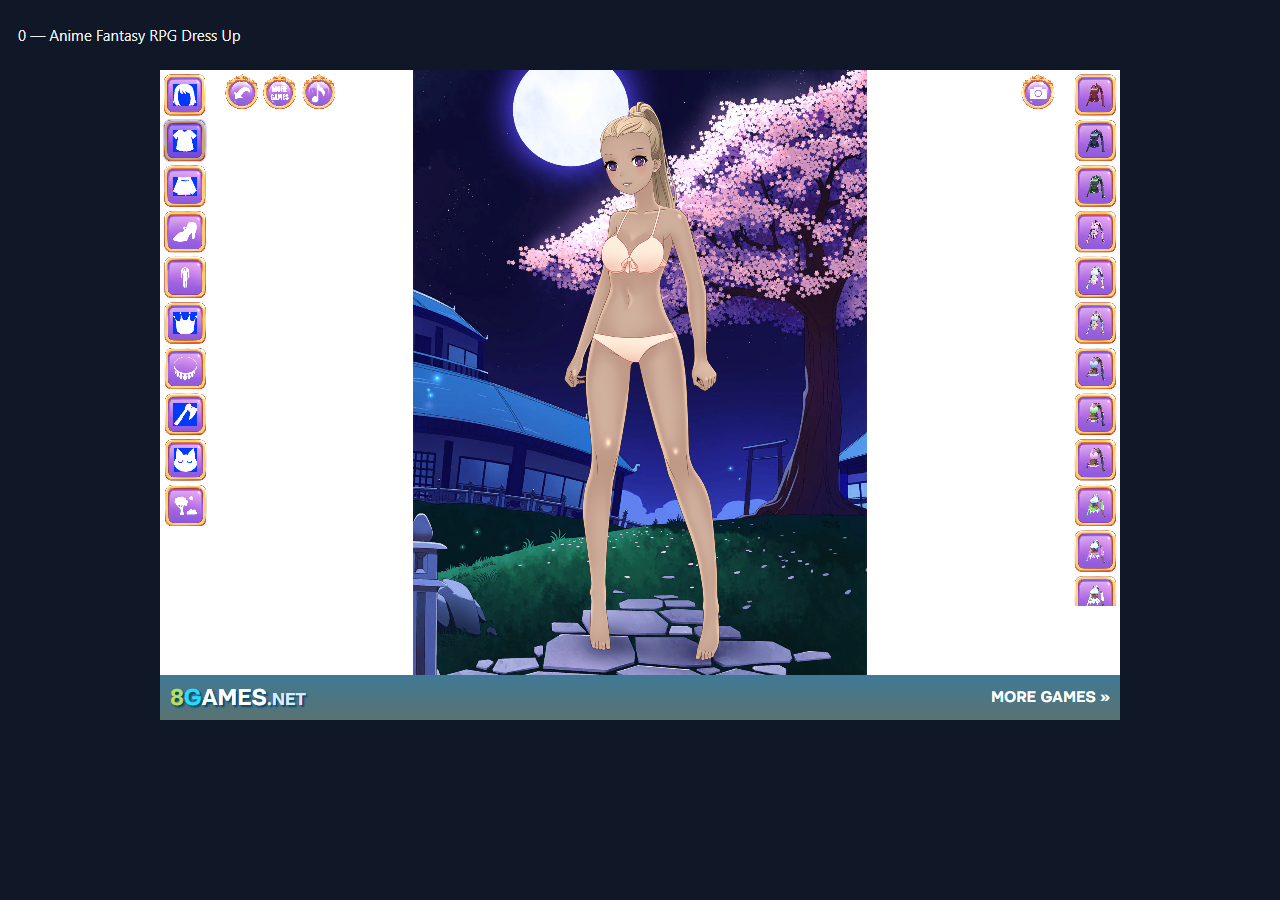Open the hair category
1280x900 pixels.
(x=185, y=95)
